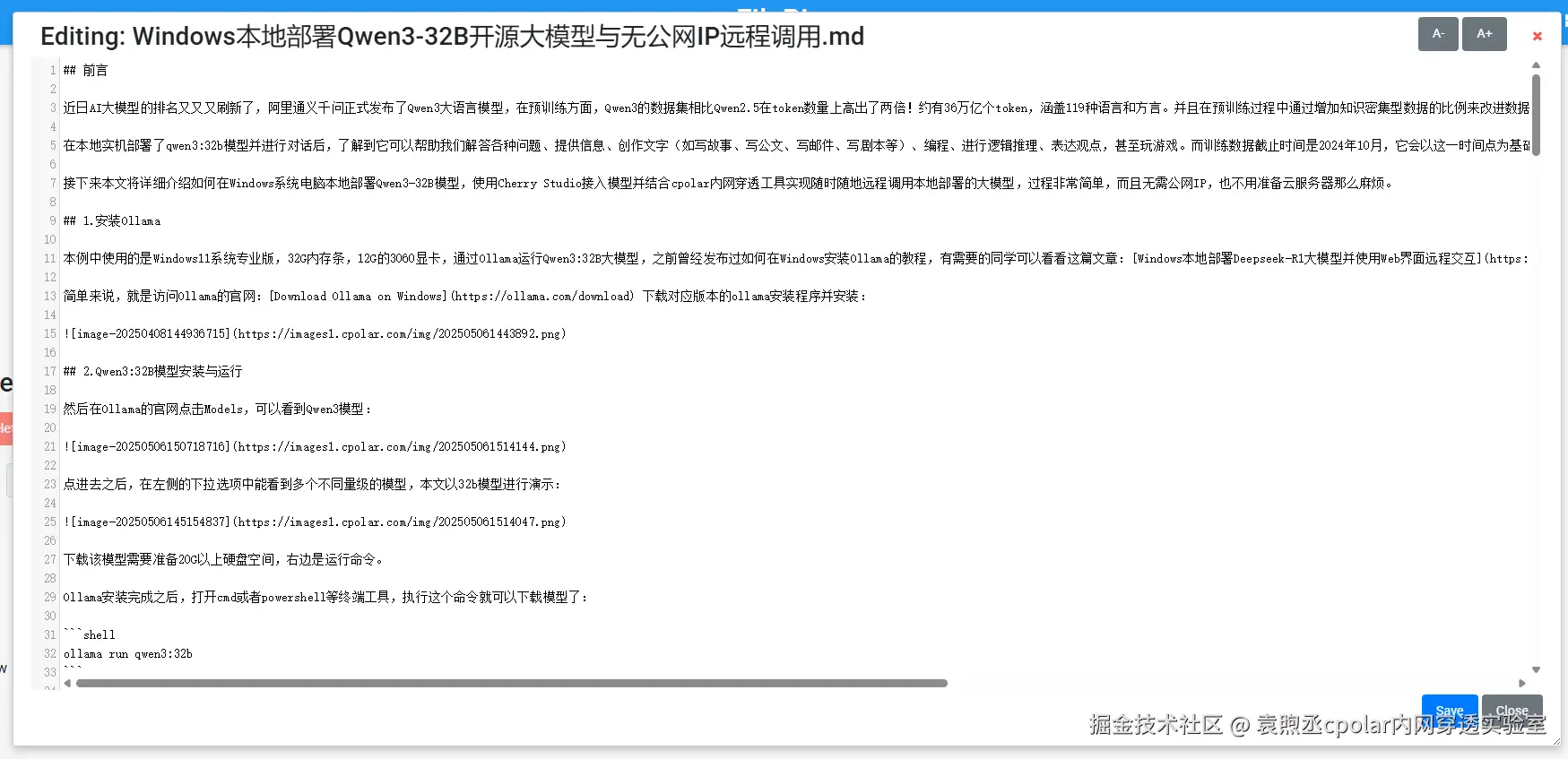This screenshot has height=759, width=1568.
Task: Click line number 32 in the gutter
Action: coord(50,653)
